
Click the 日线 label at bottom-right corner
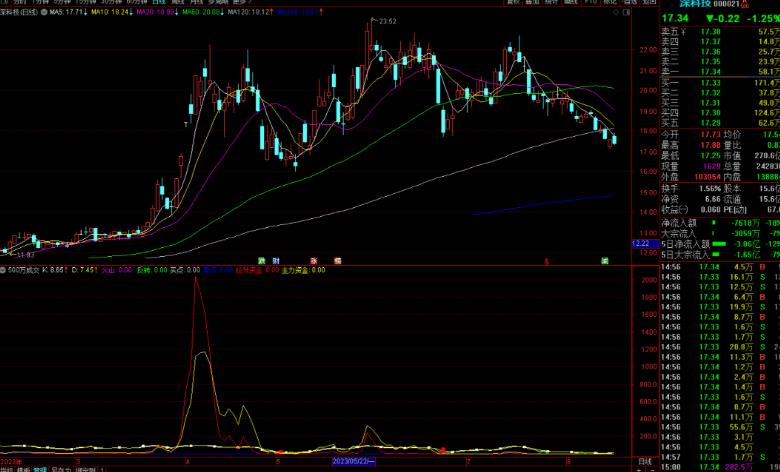(645, 462)
